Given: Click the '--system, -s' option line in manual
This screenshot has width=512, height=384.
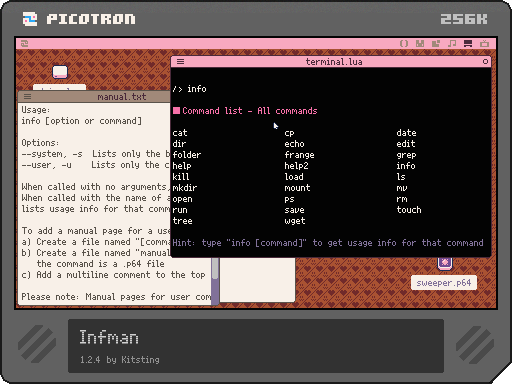Looking at the screenshot, I should 96,154.
